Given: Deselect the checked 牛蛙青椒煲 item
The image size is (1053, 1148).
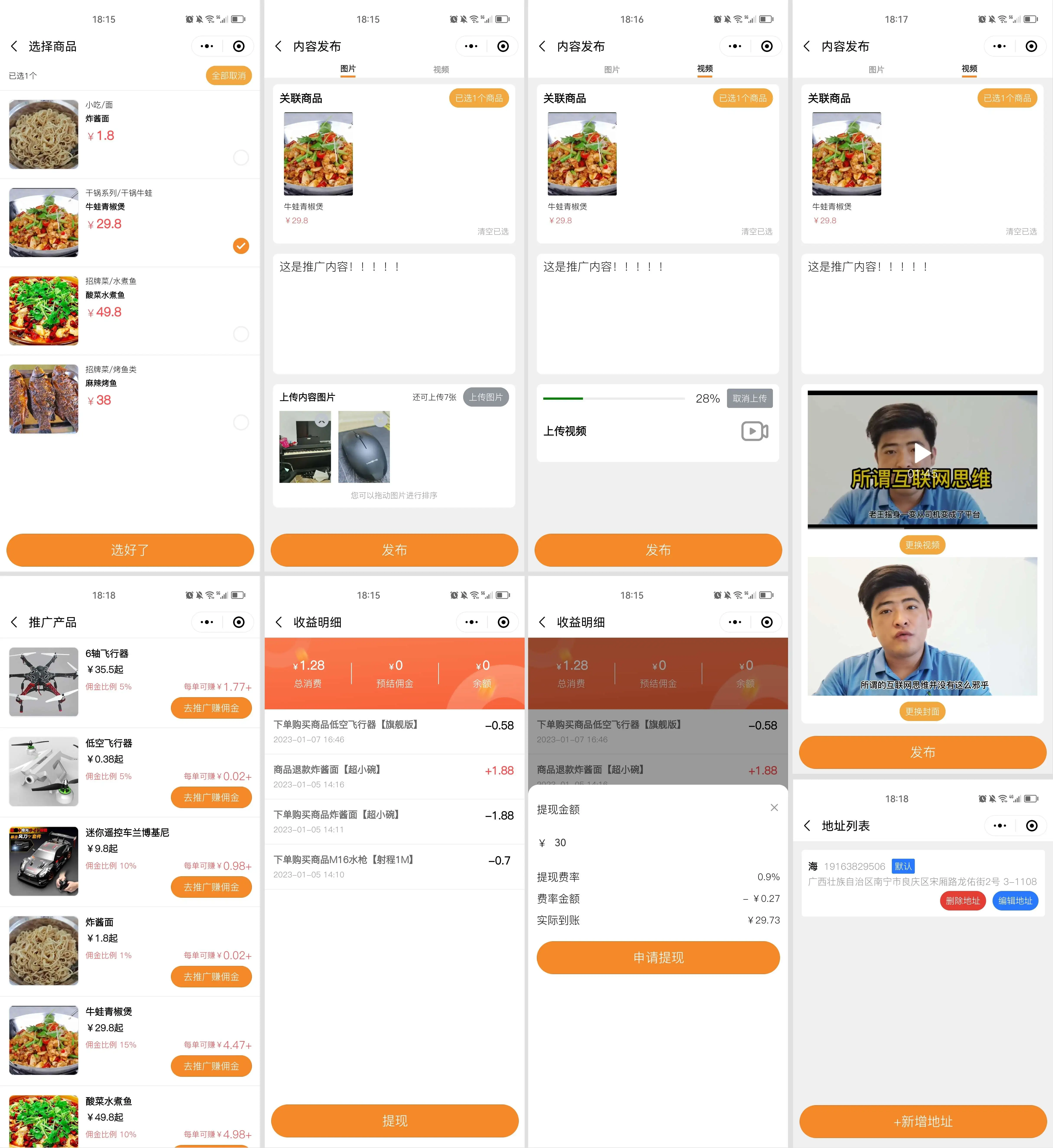Looking at the screenshot, I should pyautogui.click(x=241, y=246).
